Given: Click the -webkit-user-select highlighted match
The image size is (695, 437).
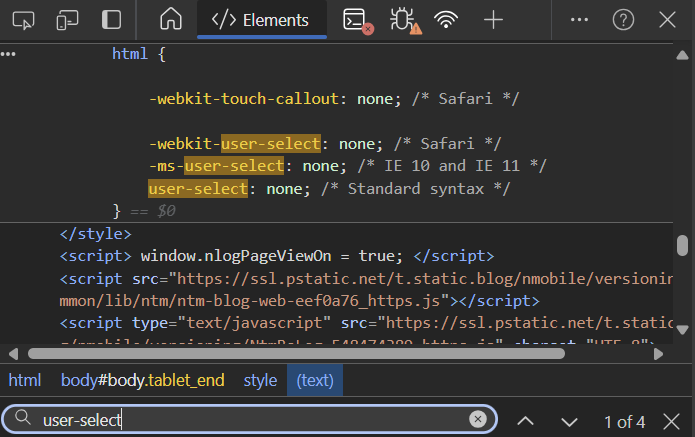Looking at the screenshot, I should 271,144.
